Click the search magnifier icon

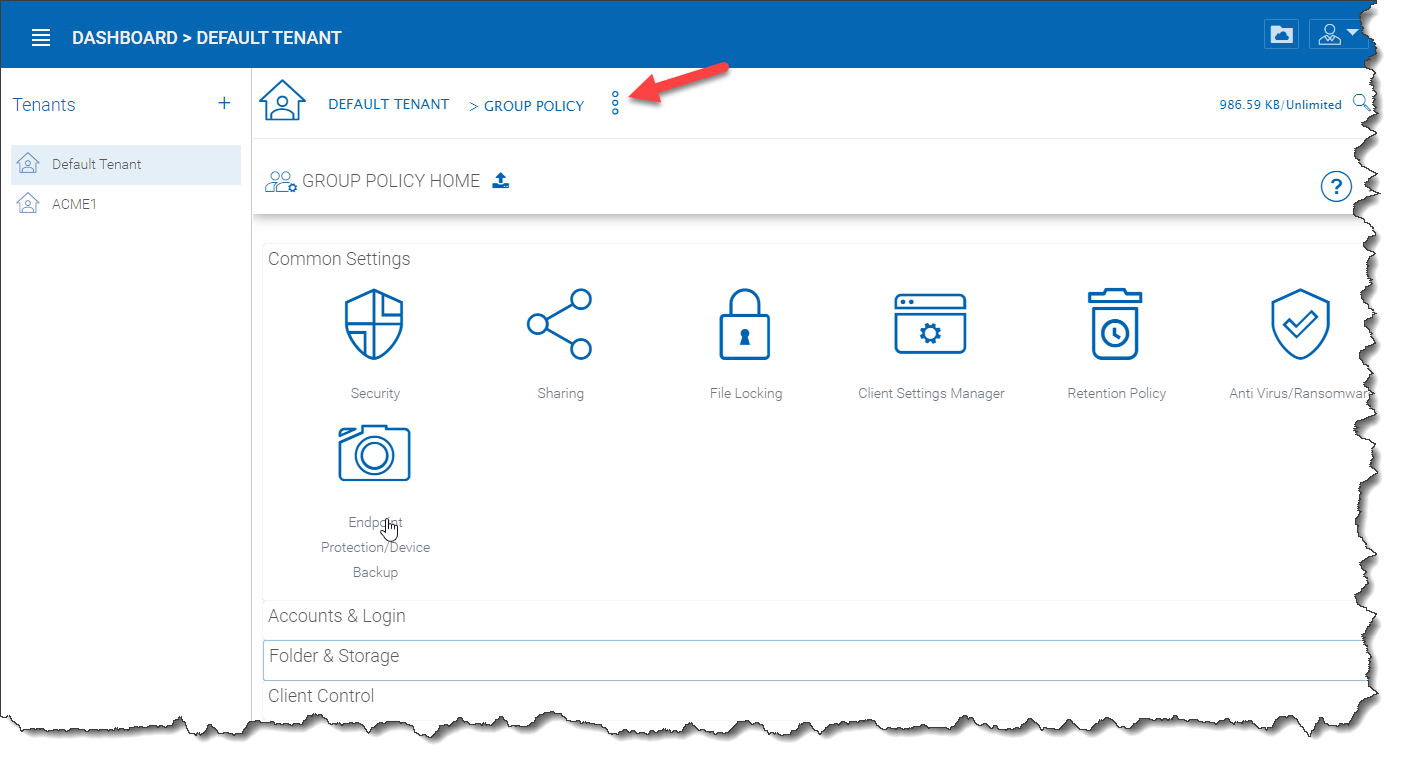[x=1361, y=102]
